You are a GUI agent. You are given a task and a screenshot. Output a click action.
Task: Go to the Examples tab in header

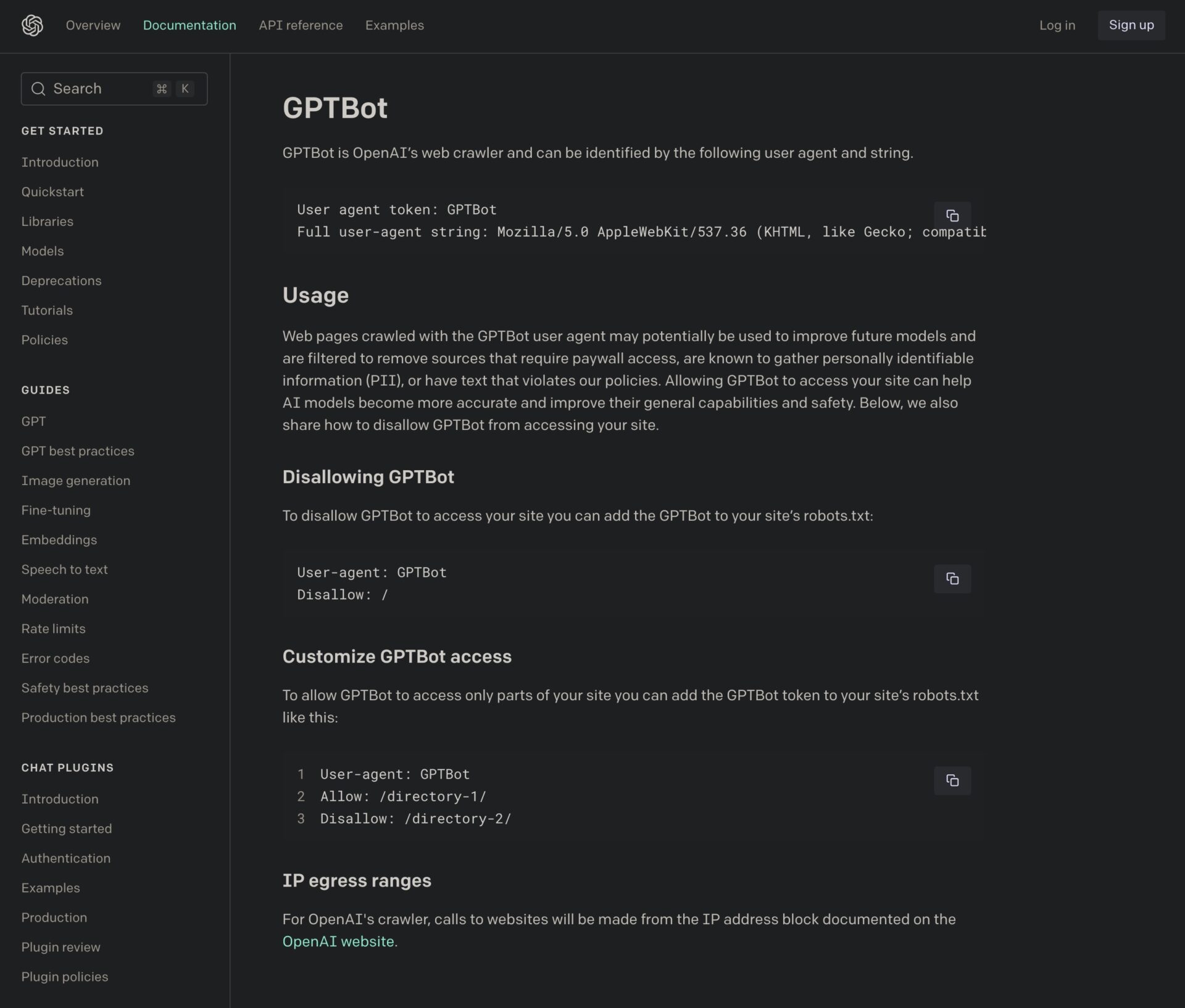point(394,25)
